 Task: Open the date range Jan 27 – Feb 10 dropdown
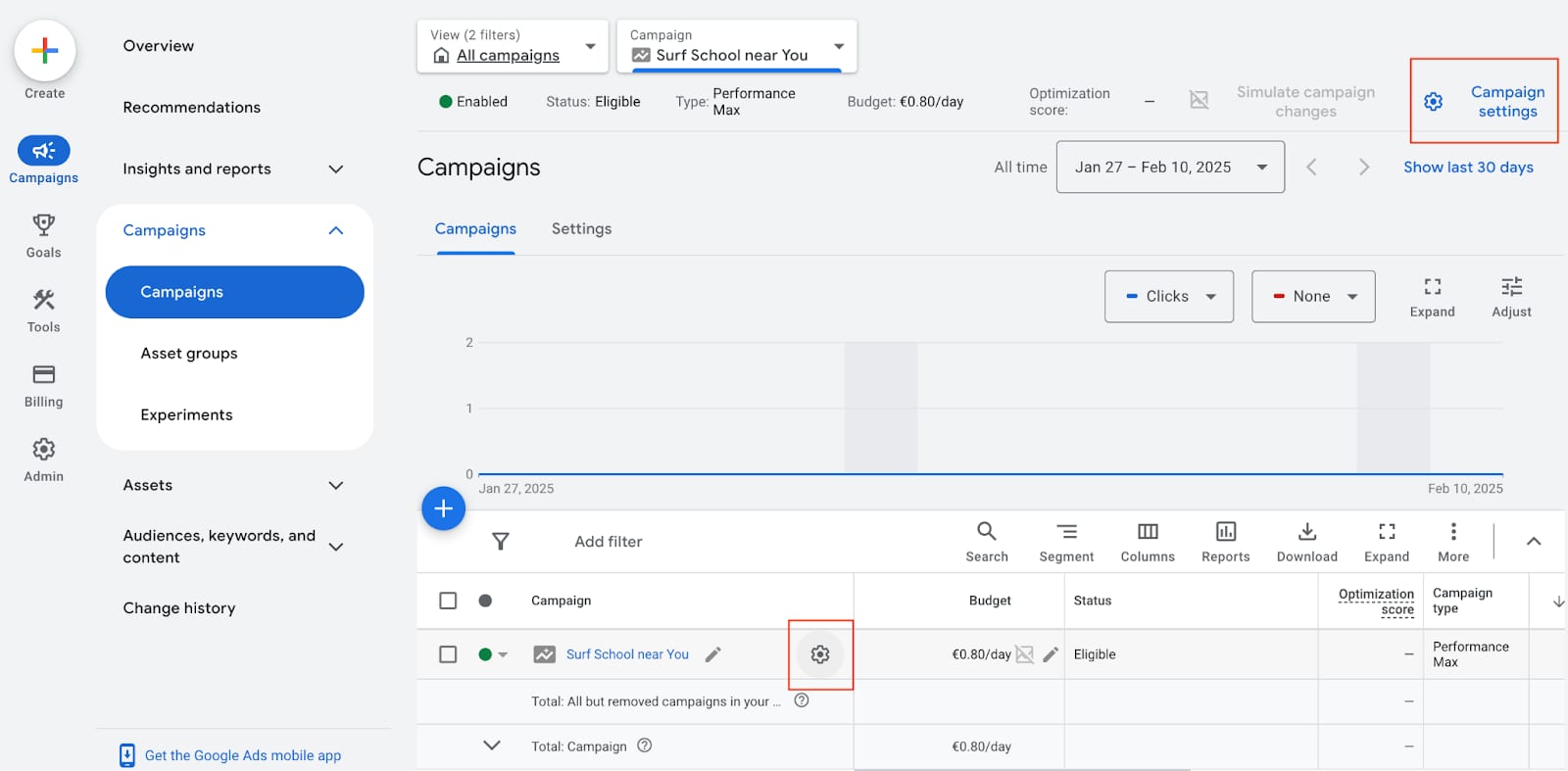(x=1170, y=167)
